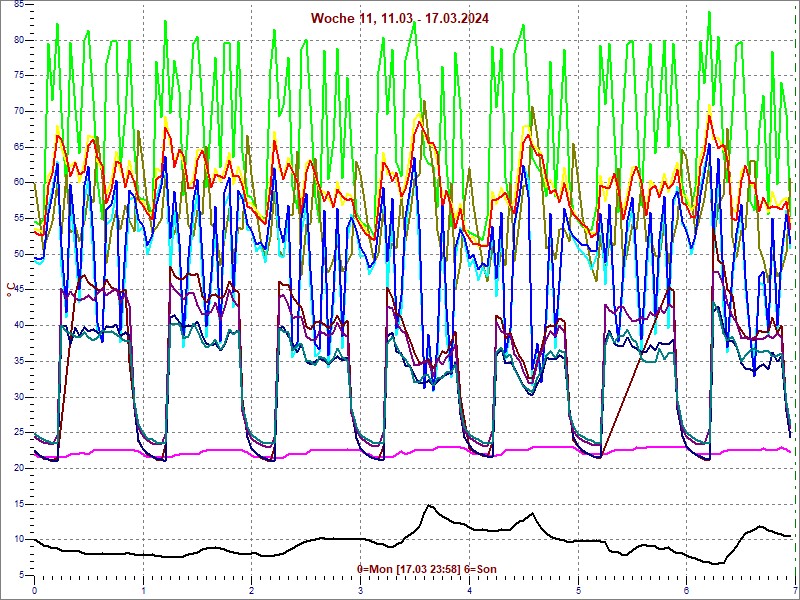
Task: Click x-axis day label 4
Action: 469,591
